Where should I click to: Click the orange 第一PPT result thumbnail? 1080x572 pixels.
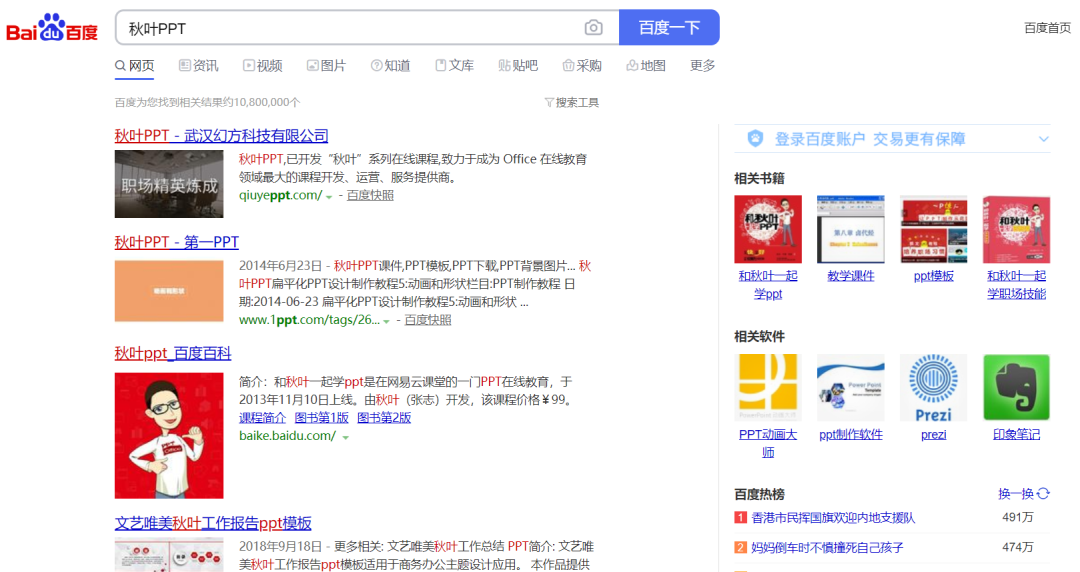pyautogui.click(x=169, y=292)
